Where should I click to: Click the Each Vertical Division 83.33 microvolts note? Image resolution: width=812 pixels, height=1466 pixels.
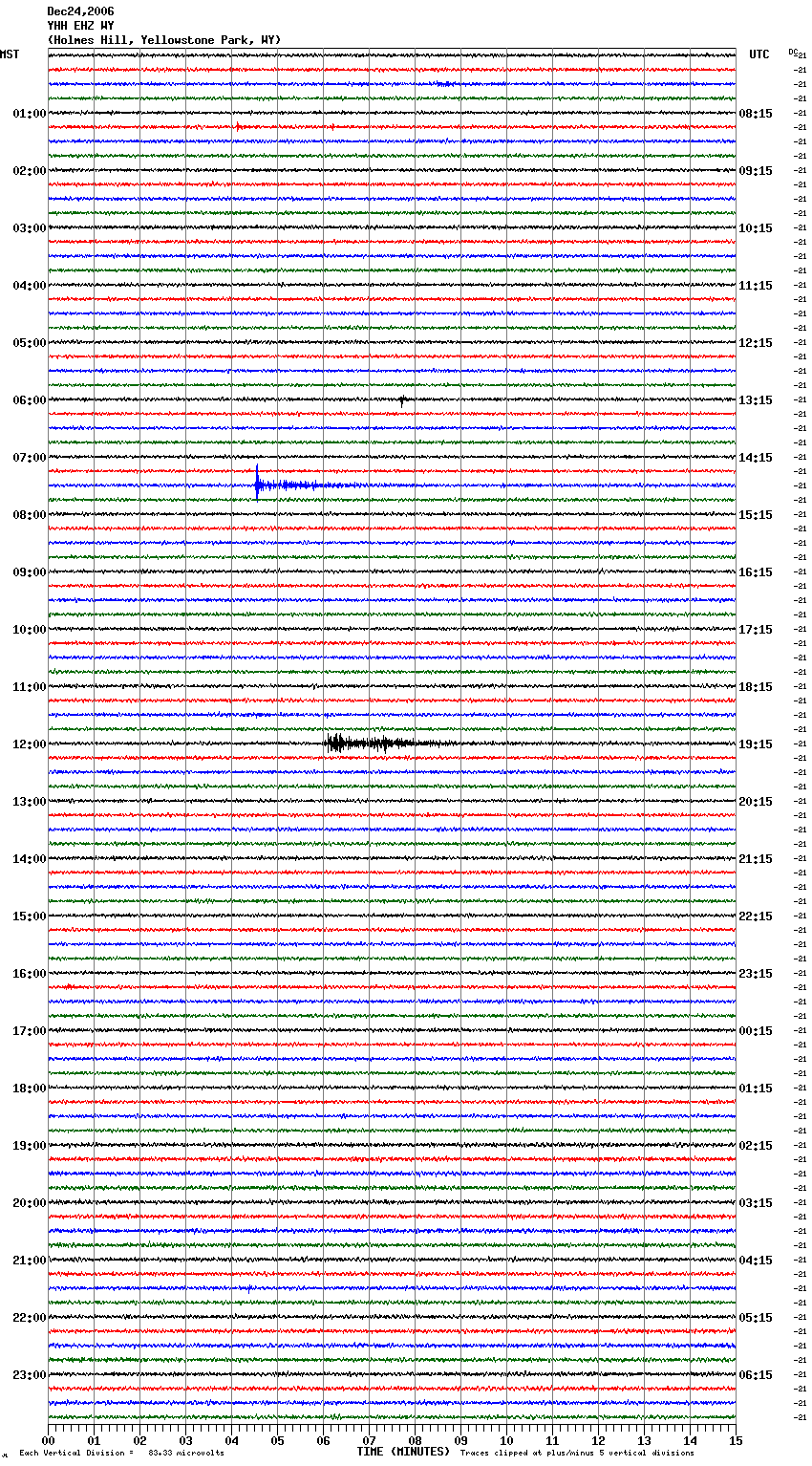121,1453
